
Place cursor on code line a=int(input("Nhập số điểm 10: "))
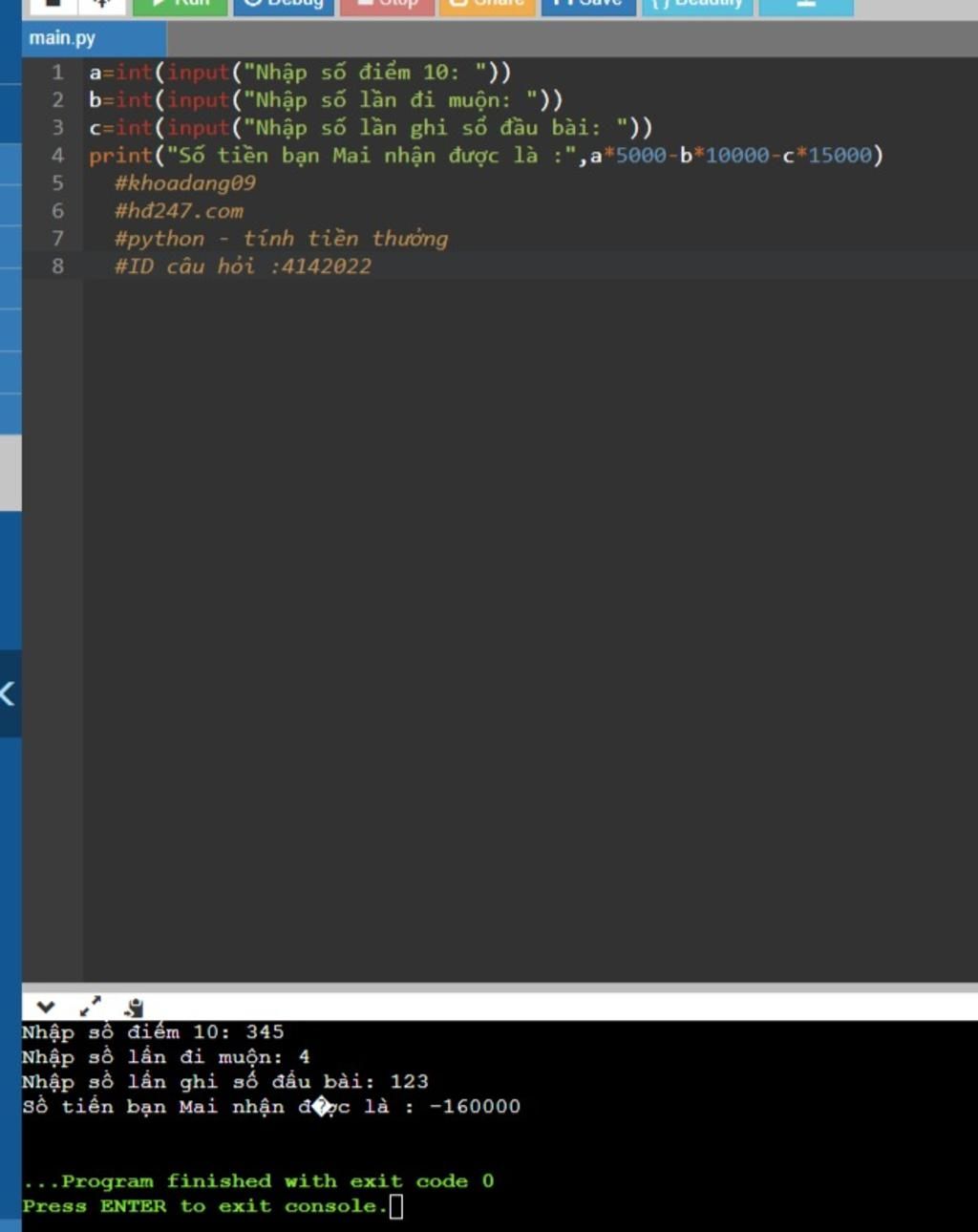[301, 73]
